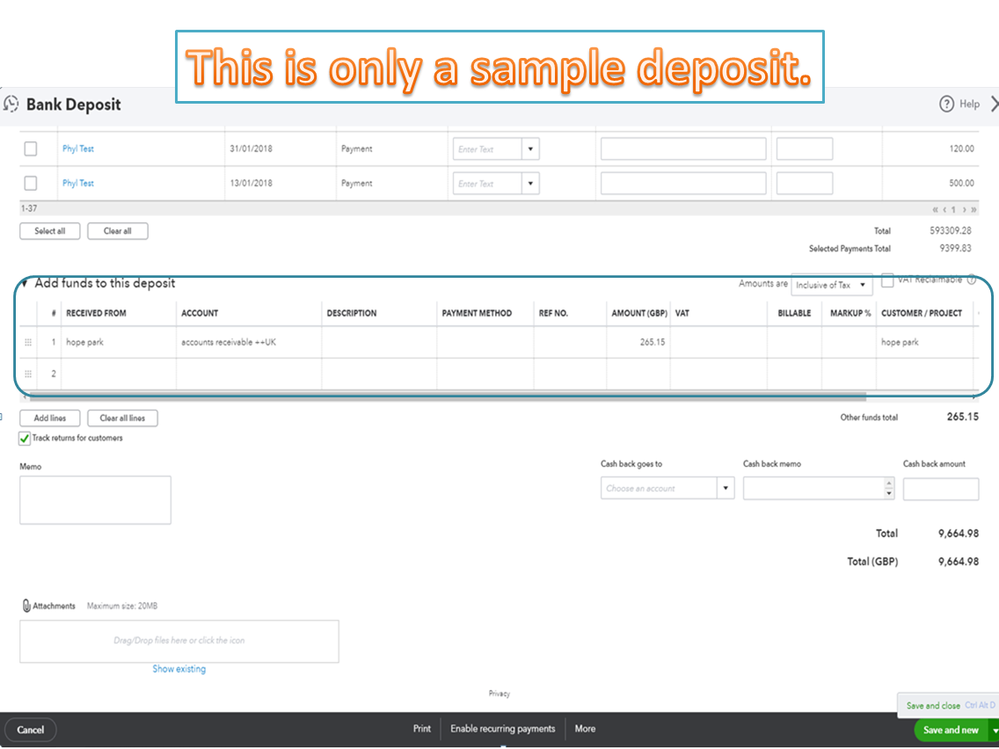This screenshot has width=999, height=749.
Task: Click the ref no field in 500.00 row
Action: pos(804,183)
